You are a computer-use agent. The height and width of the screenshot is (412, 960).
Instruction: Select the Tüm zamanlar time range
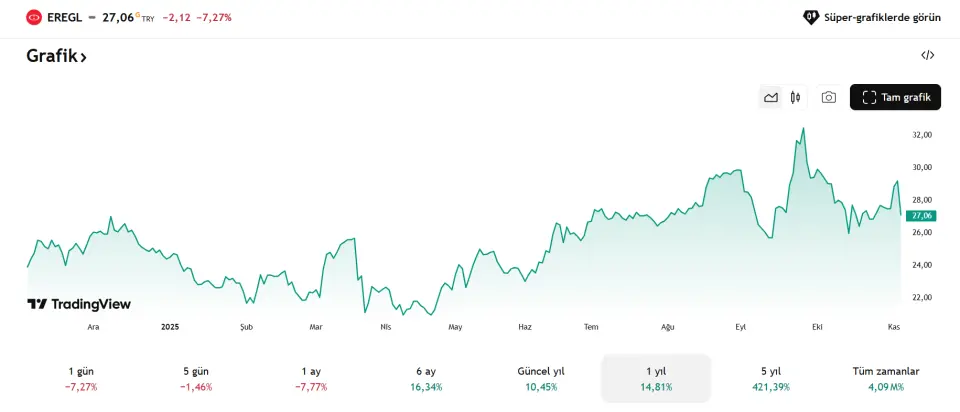885,378
